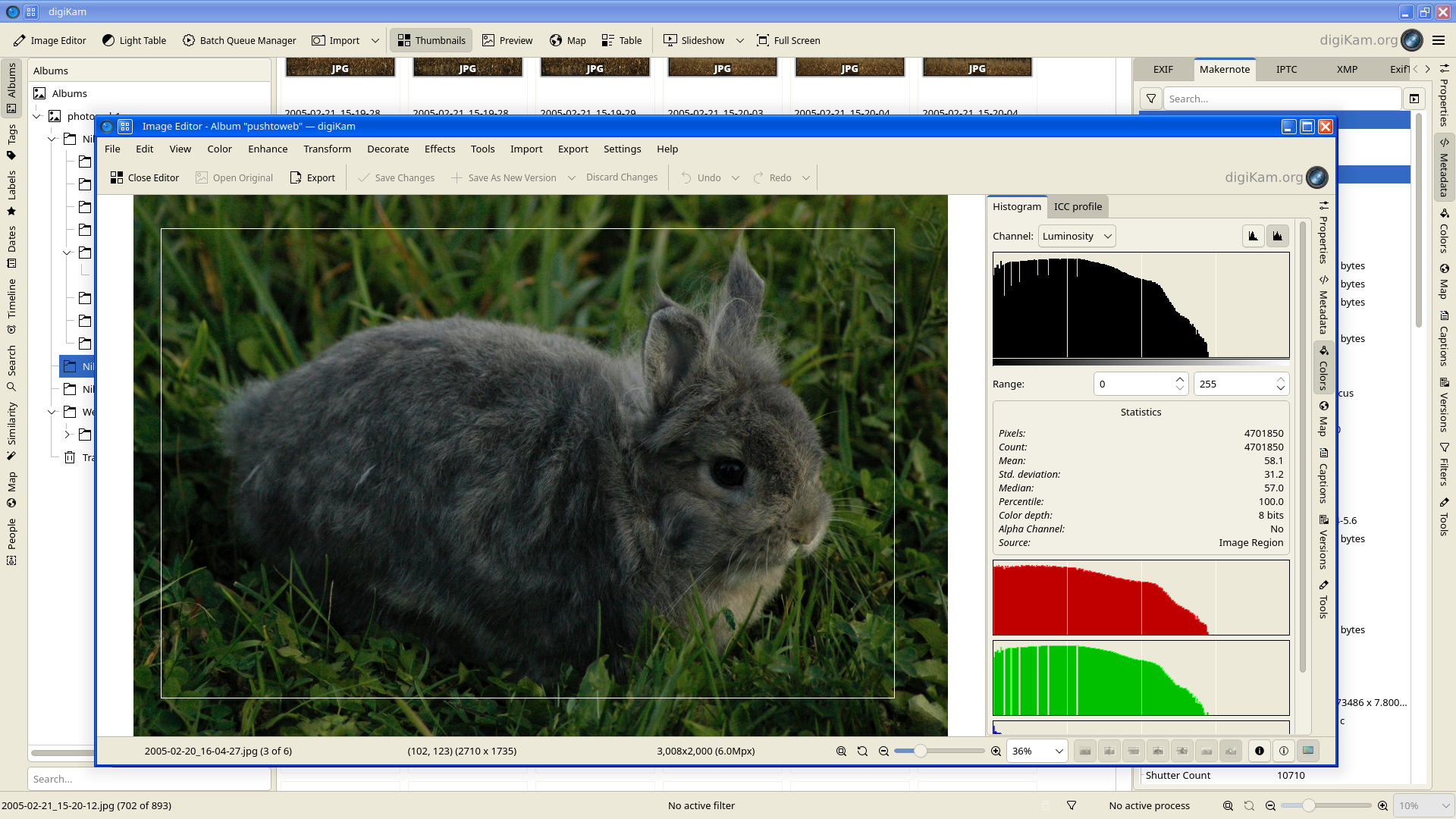Click Batch Queue Manager button
This screenshot has width=1456, height=819.
tap(239, 41)
